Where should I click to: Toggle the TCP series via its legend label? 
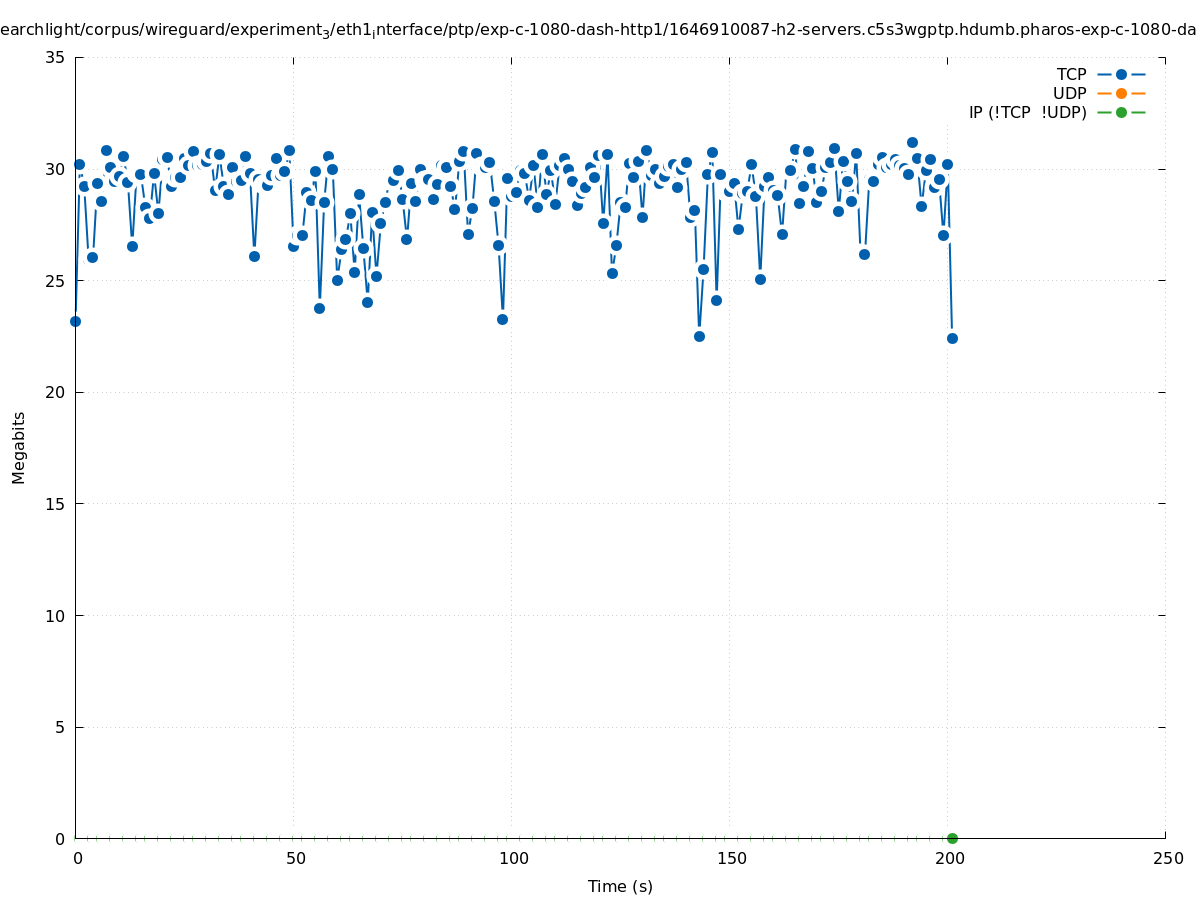1071,74
